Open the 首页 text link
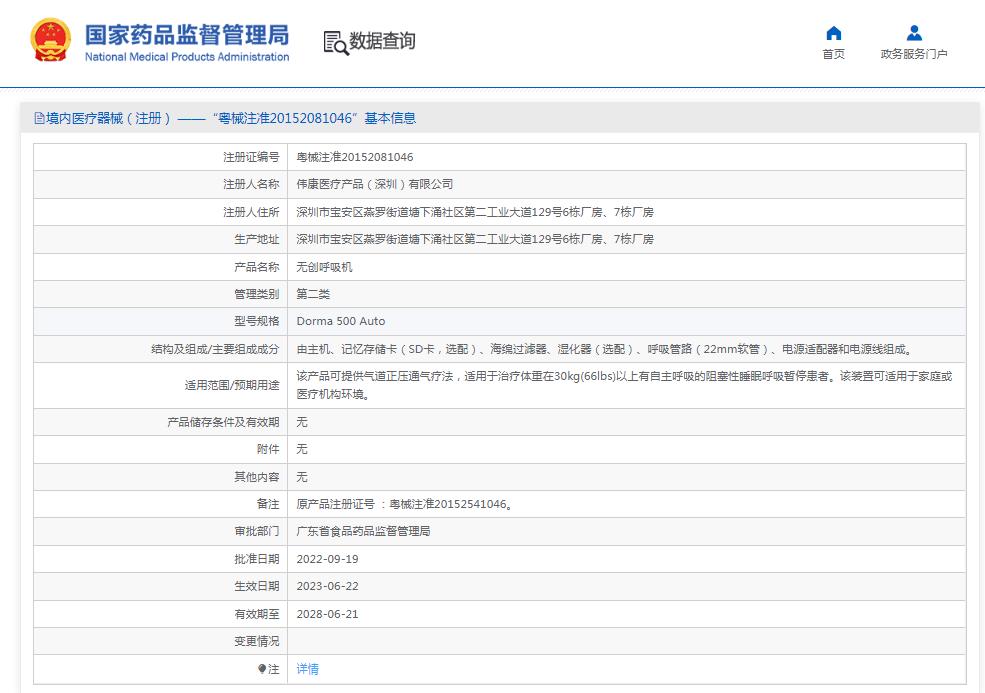 pyautogui.click(x=833, y=54)
